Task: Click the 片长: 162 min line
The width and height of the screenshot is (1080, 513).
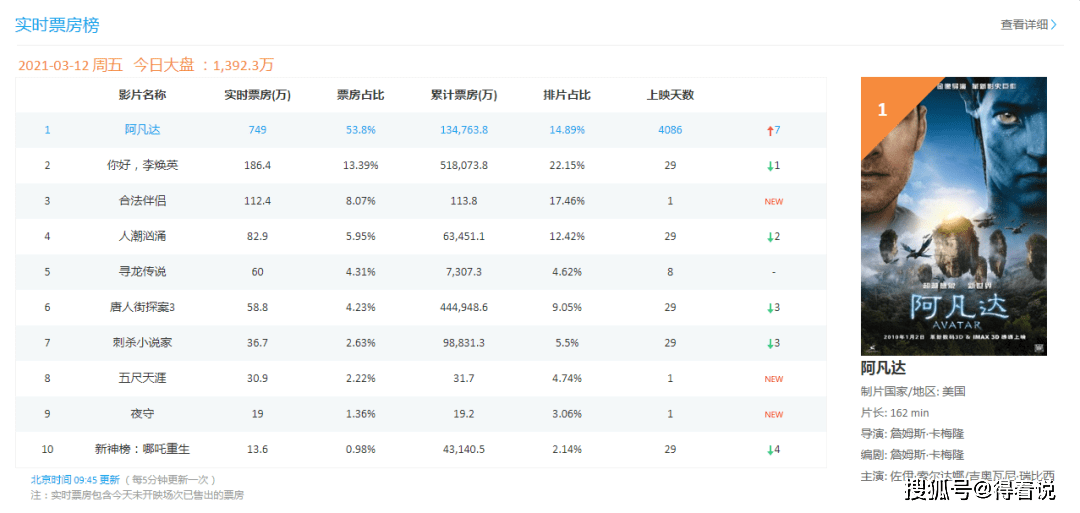Action: coord(895,413)
